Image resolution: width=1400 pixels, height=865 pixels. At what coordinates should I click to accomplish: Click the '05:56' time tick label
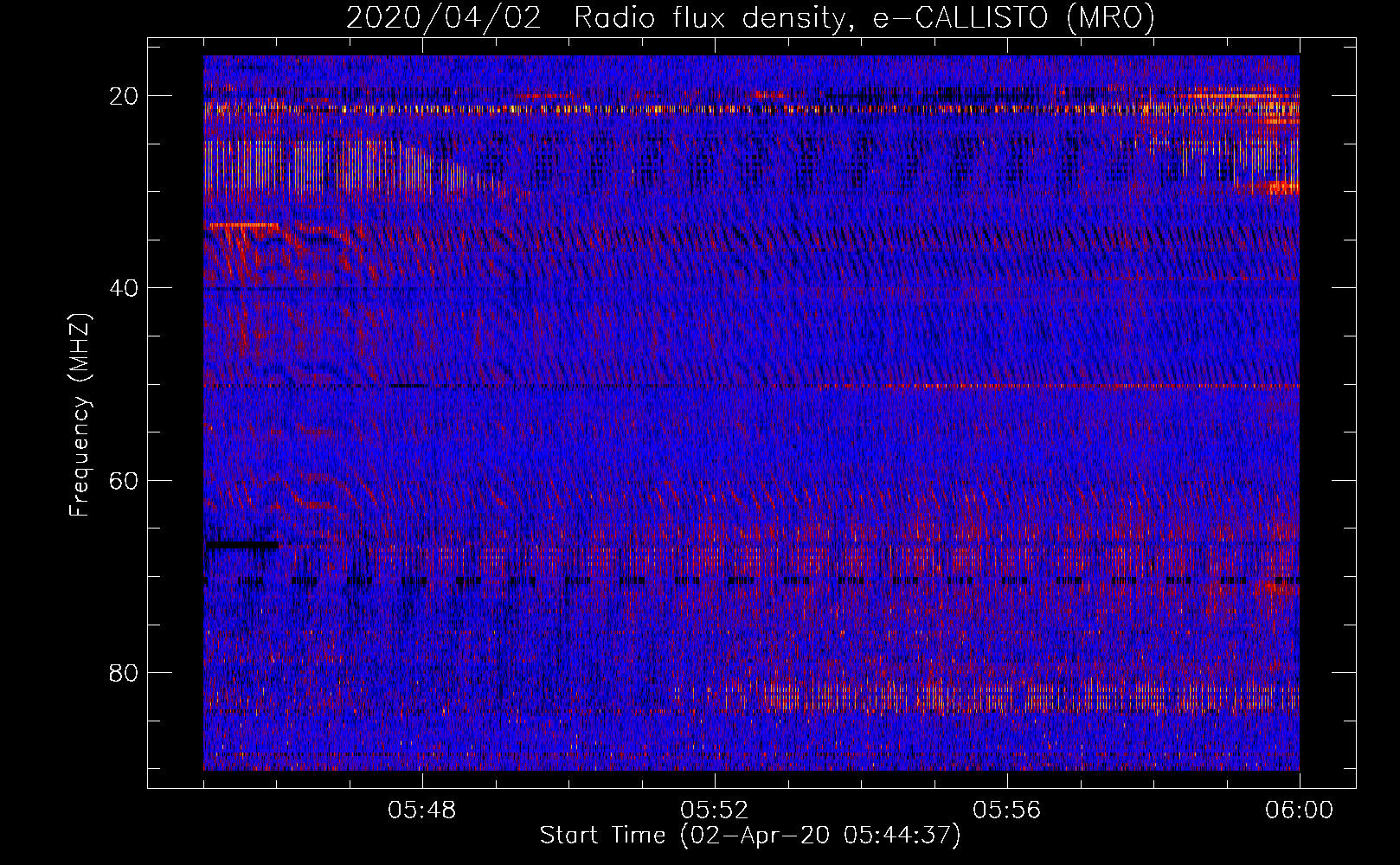[1007, 811]
